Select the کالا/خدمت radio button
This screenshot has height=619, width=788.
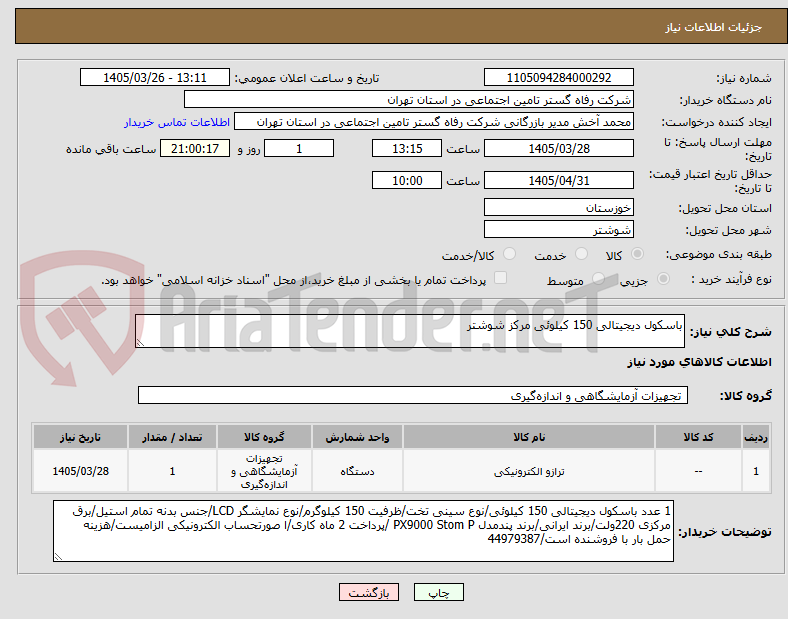(x=510, y=254)
